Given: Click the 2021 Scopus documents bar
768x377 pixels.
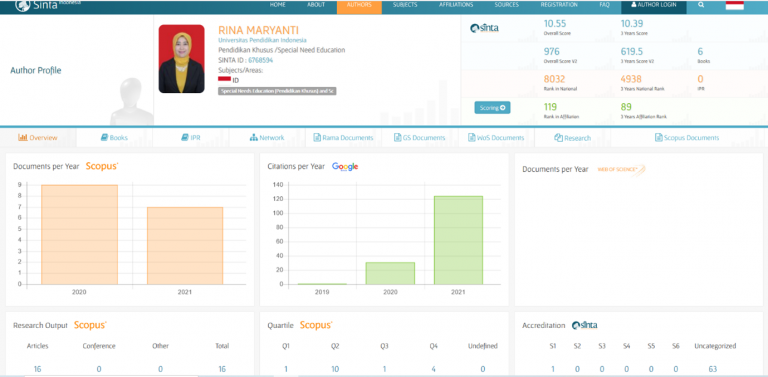Looking at the screenshot, I should pos(185,246).
